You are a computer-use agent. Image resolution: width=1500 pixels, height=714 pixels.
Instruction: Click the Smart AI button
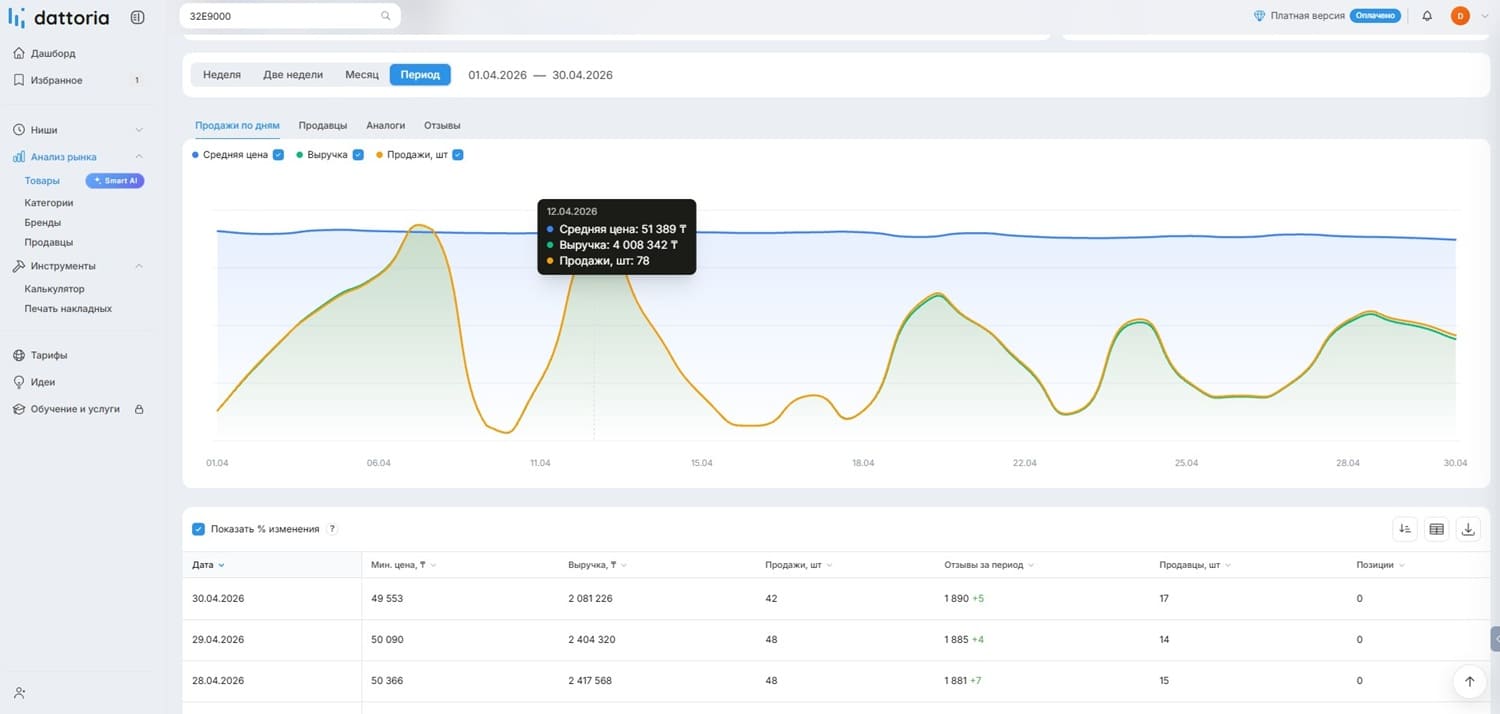pos(115,181)
